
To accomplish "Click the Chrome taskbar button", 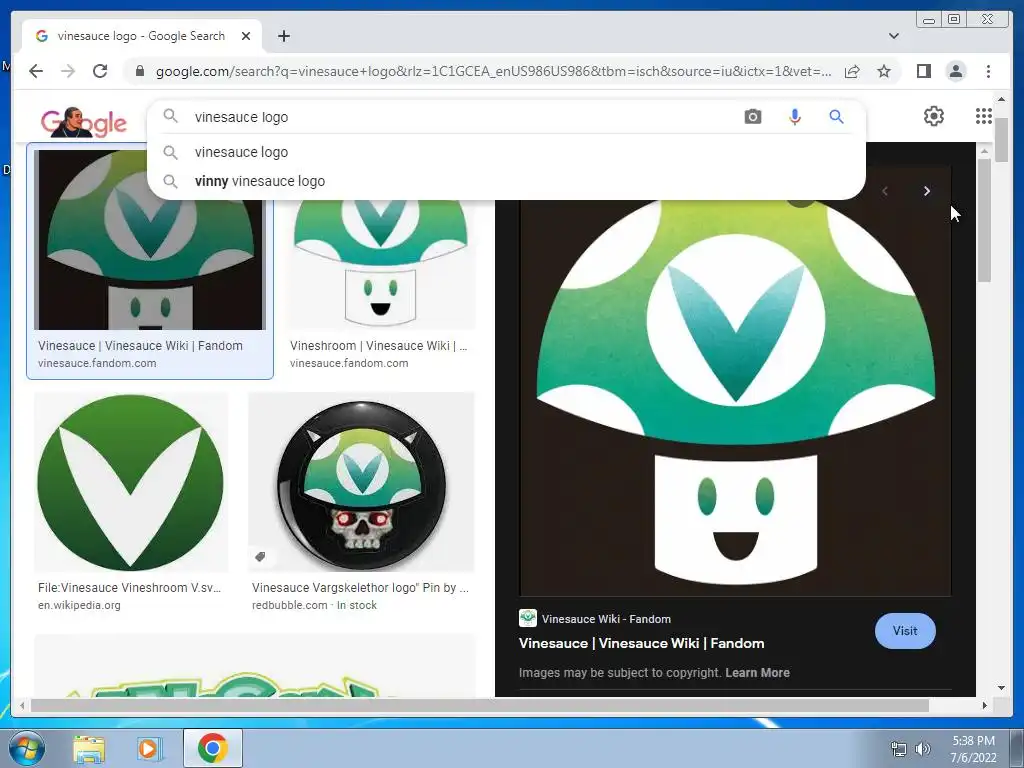I will [x=212, y=748].
